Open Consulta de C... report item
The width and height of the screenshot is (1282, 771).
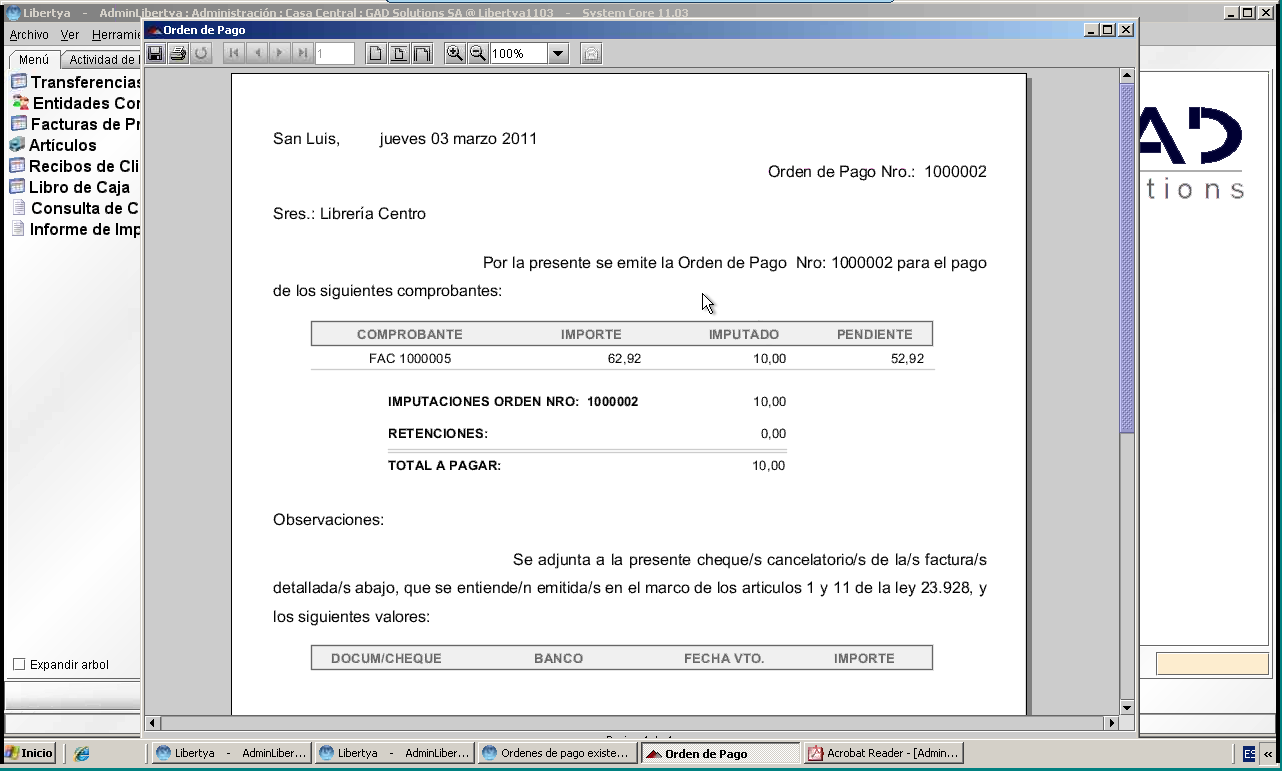click(x=76, y=208)
